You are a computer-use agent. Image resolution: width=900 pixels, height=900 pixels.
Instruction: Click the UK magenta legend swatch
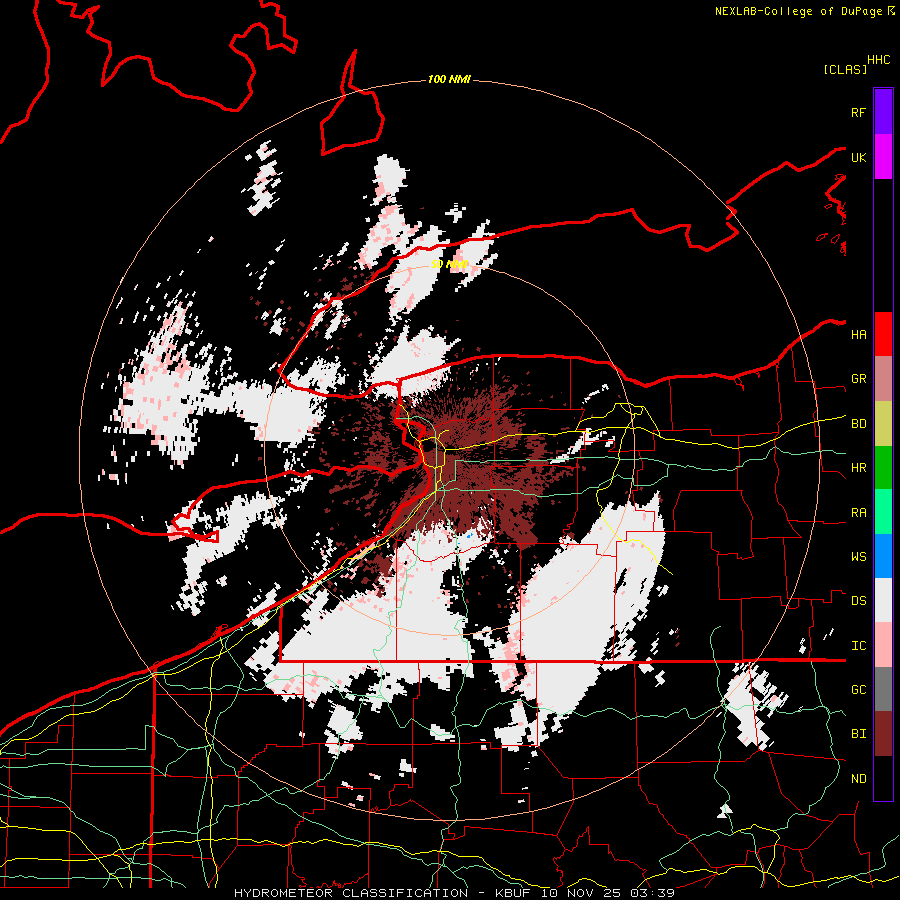tap(883, 157)
